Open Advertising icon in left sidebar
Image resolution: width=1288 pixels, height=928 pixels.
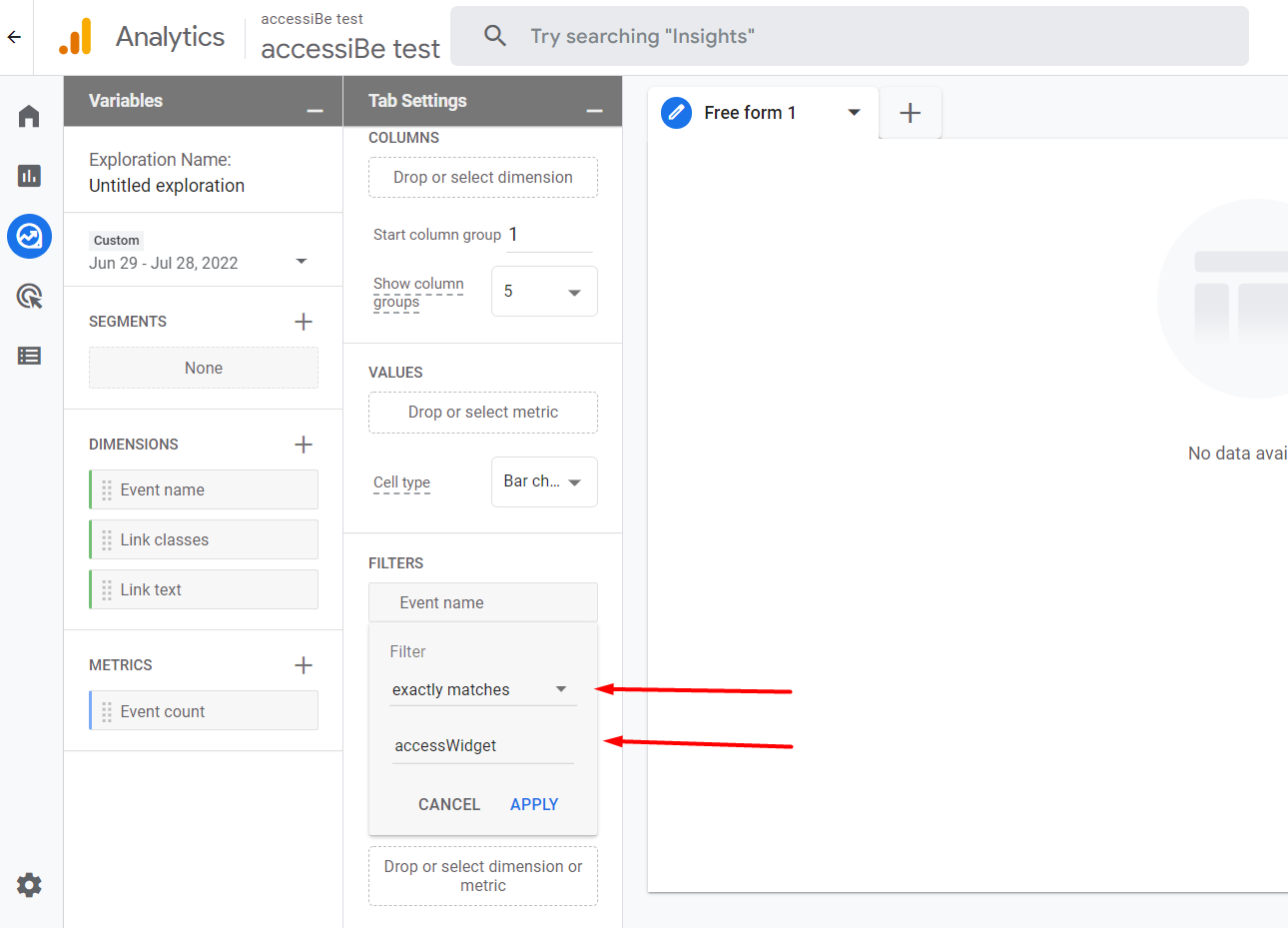pyautogui.click(x=29, y=296)
